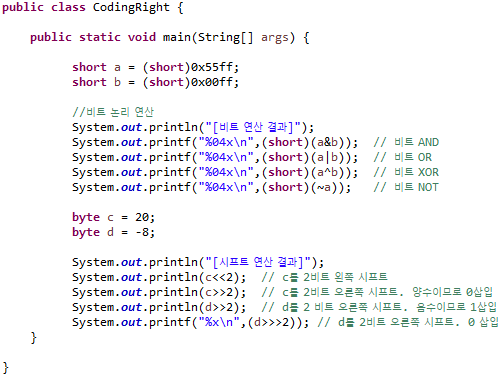Click the // 비트 AND comment
Image resolution: width=504 pixels, height=378 pixels.
click(406, 142)
